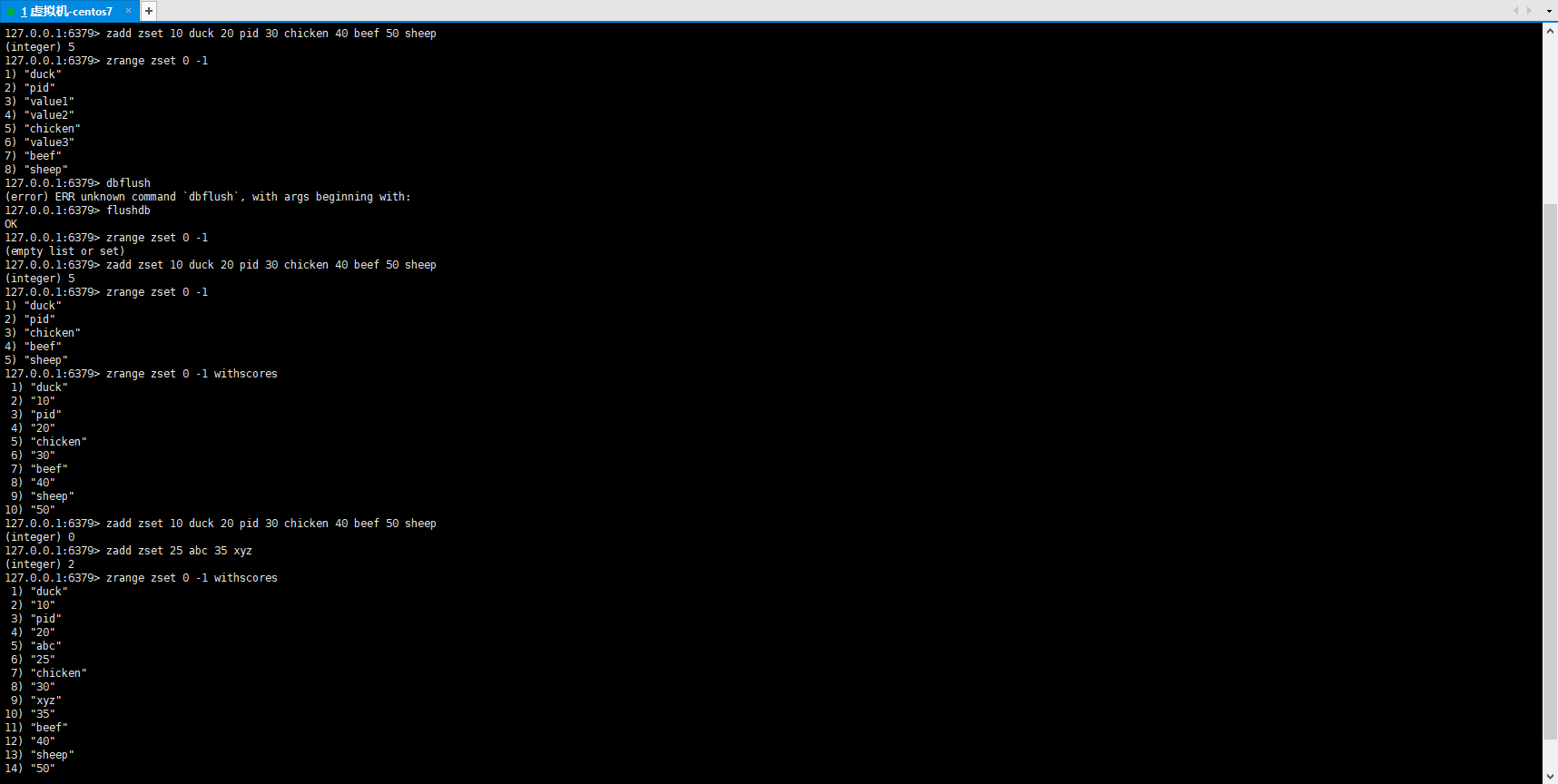This screenshot has width=1558, height=784.
Task: Click the row 5) "abc"
Action: 36,646
